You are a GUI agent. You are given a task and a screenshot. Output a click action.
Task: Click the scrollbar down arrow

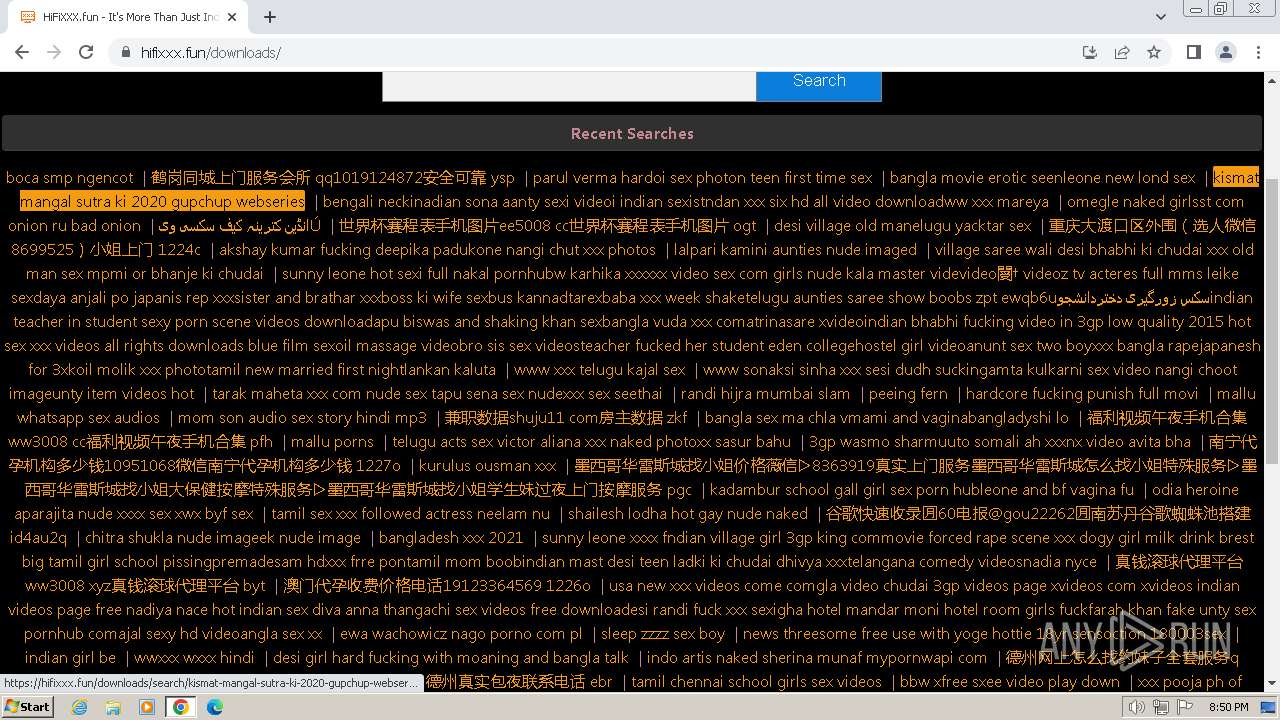tap(1272, 684)
